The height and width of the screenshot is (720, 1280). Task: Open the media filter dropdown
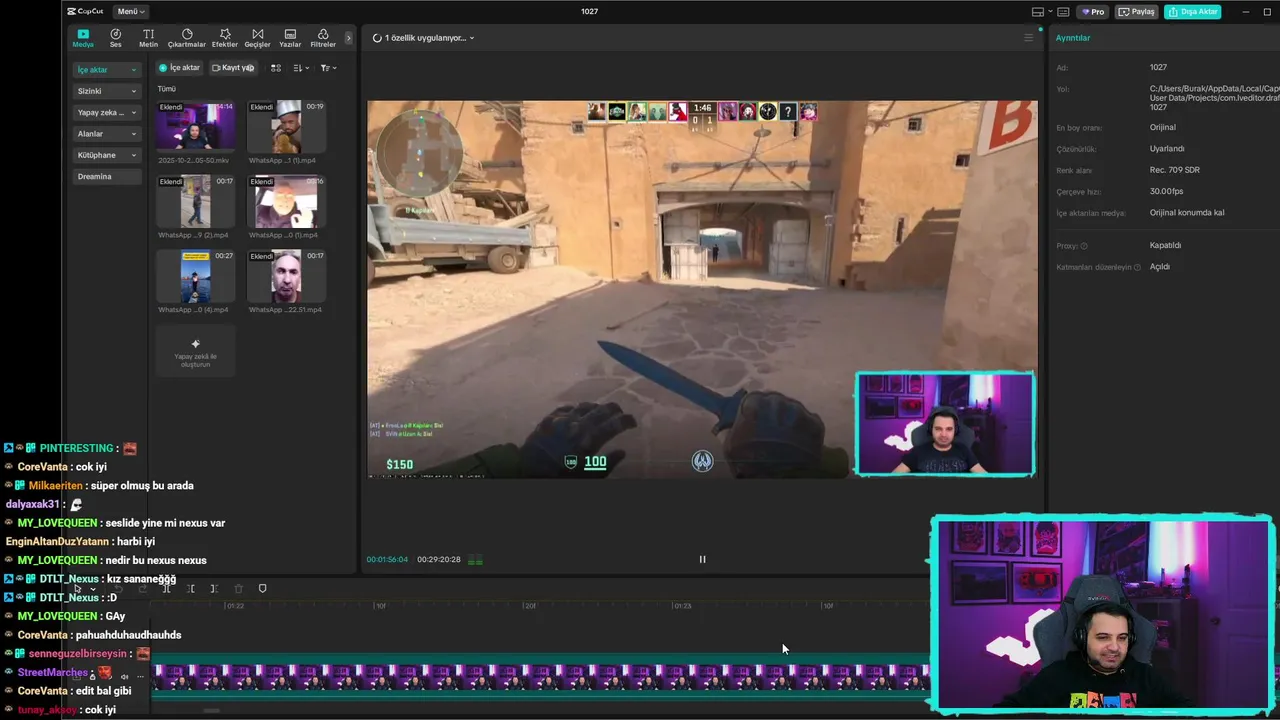(328, 68)
